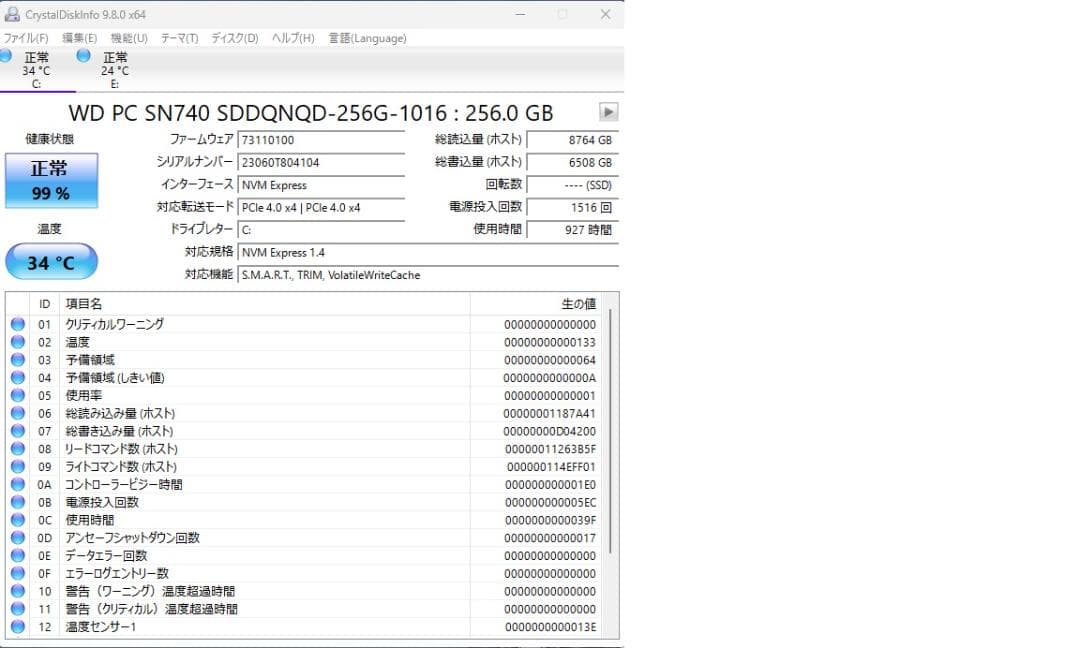The height and width of the screenshot is (648, 1080).
Task: Click raw value 0000000000039F for 使用時間
Action: pyautogui.click(x=550, y=520)
